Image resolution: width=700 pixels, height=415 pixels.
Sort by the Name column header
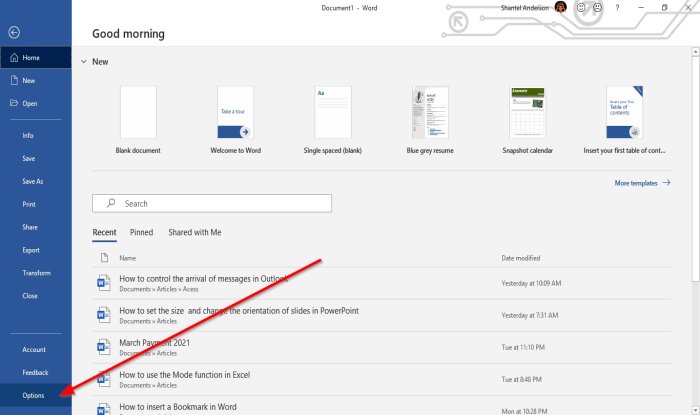(128, 258)
